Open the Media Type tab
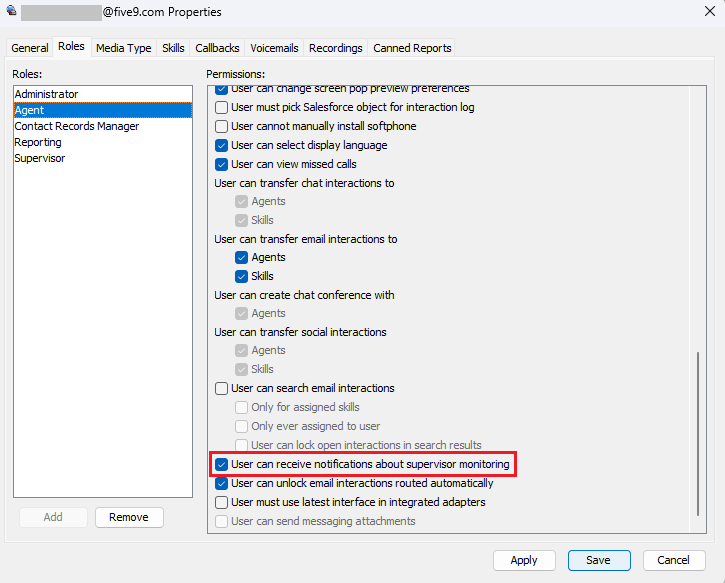The image size is (725, 583). pos(123,48)
